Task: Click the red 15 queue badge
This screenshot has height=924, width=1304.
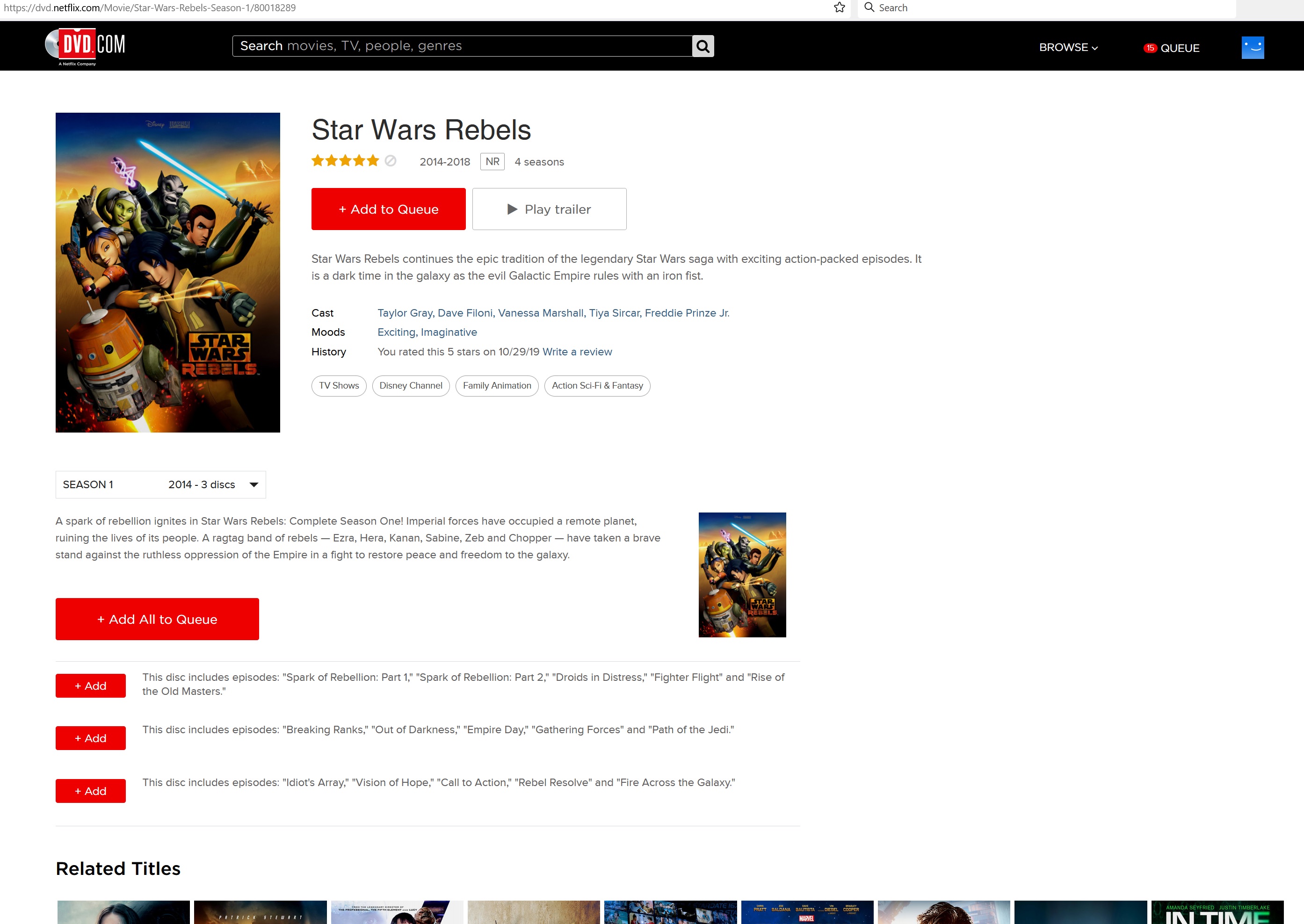Action: point(1150,48)
